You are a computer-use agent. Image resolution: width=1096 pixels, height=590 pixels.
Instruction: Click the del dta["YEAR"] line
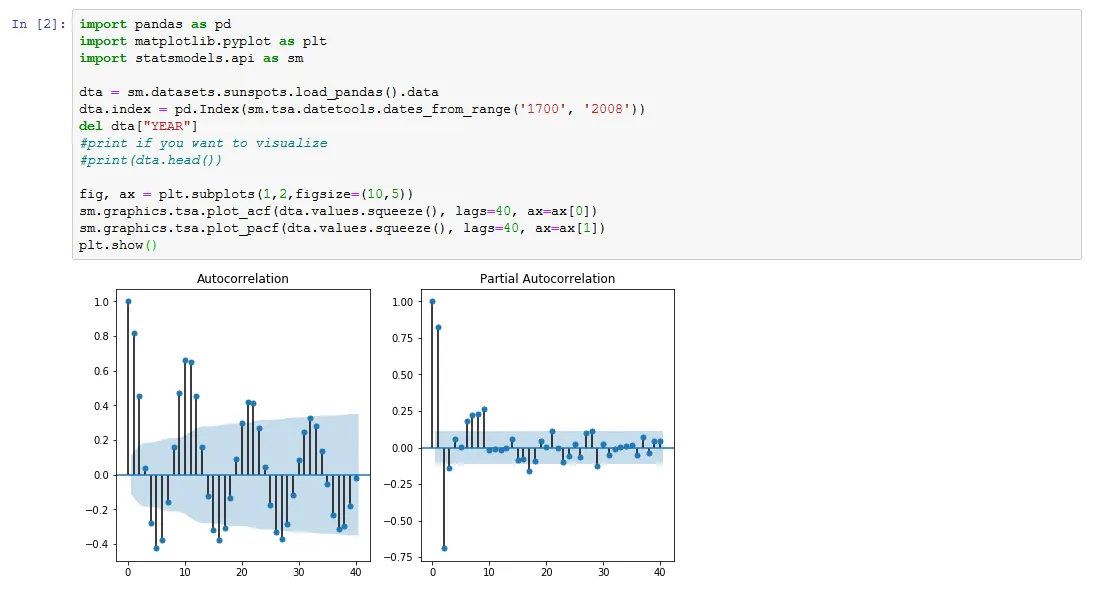pos(138,126)
